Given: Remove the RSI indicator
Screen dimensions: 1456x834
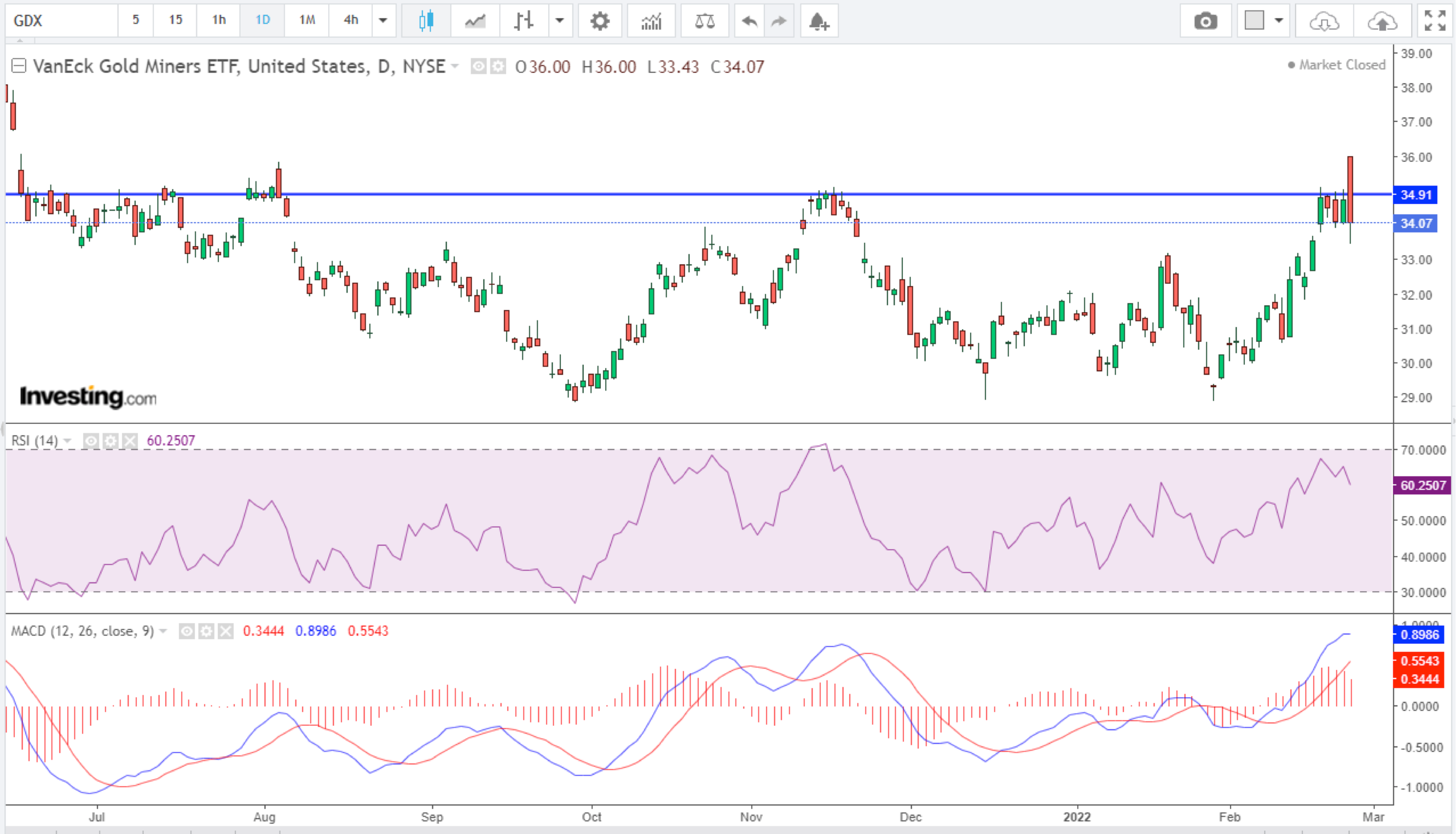Looking at the screenshot, I should pyautogui.click(x=130, y=440).
